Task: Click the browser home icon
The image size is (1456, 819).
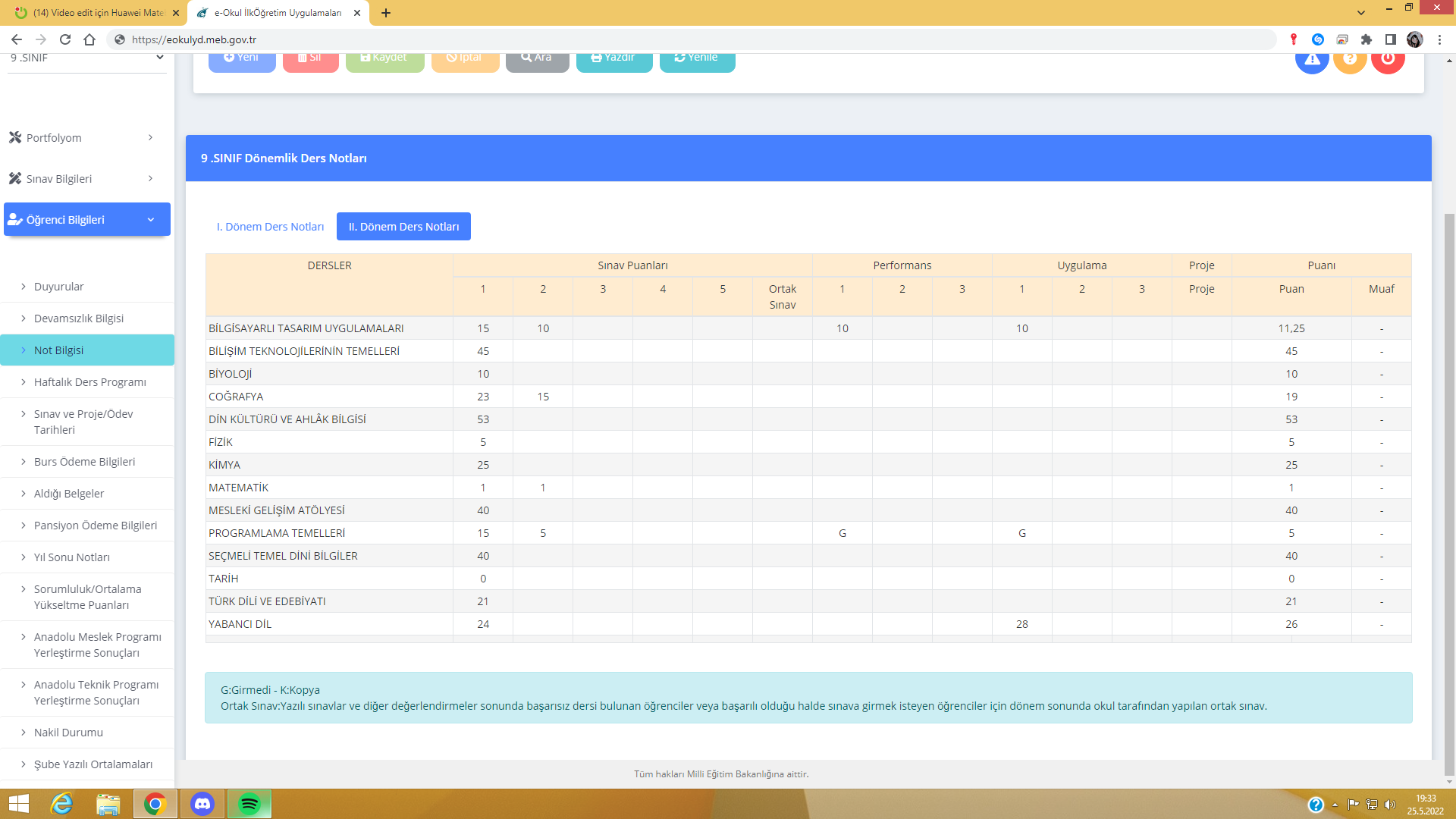Action: (89, 39)
